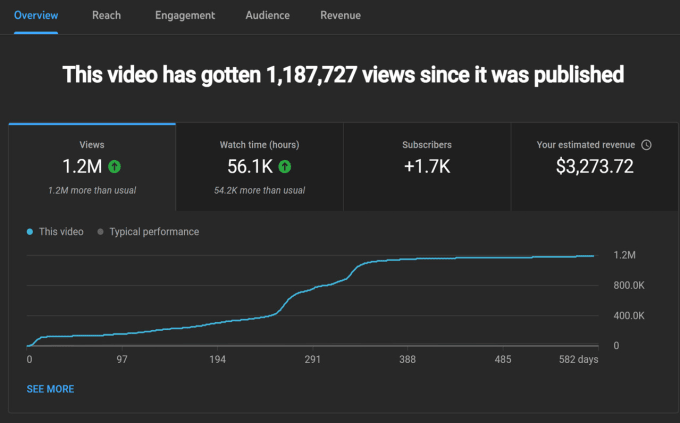Click the gray Typical performance legend dot
The width and height of the screenshot is (680, 423).
click(x=100, y=232)
